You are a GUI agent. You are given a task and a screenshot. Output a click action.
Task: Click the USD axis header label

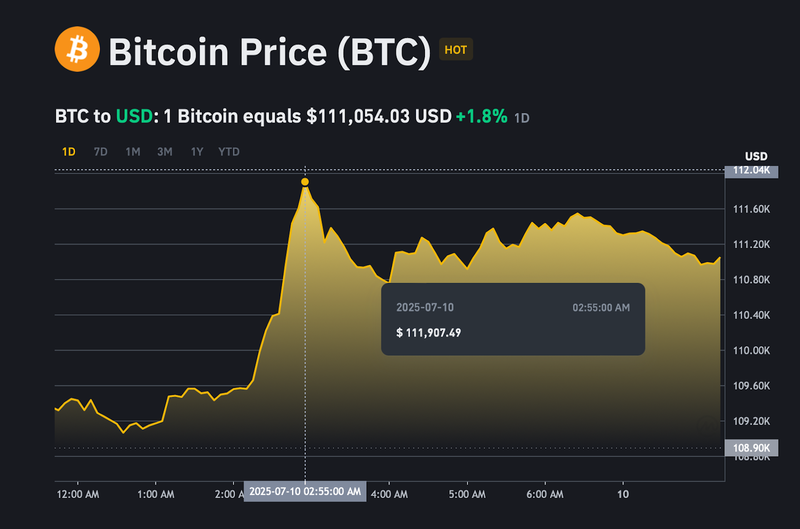coord(756,156)
